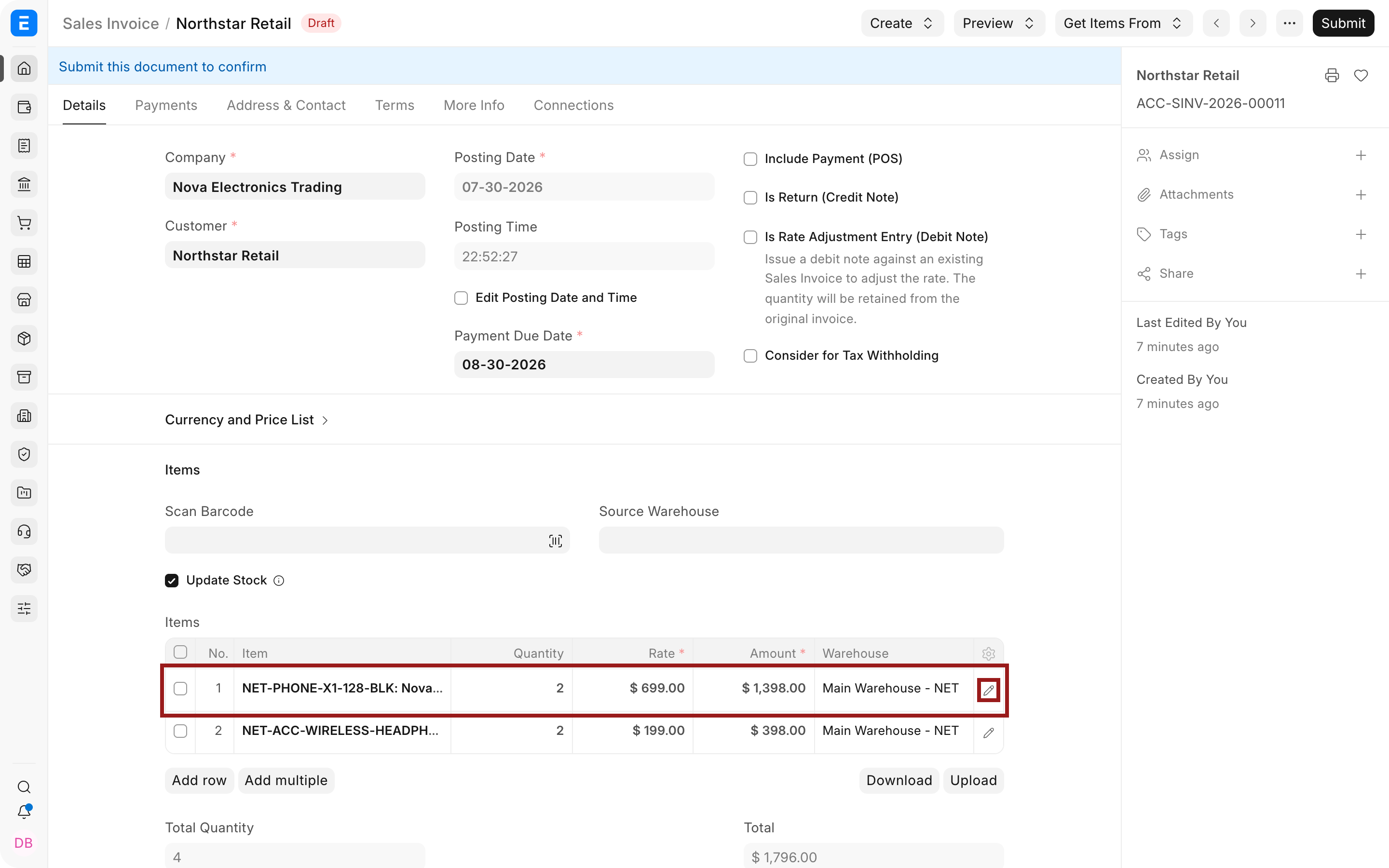Switch to Address & Contact tab

[x=286, y=105]
